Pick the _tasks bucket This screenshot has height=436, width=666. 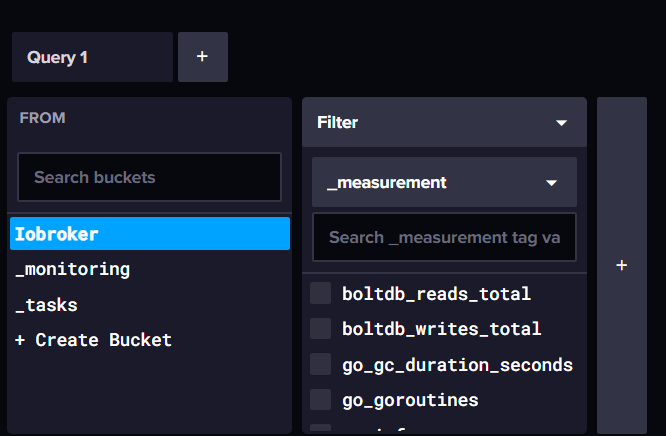click(x=46, y=305)
